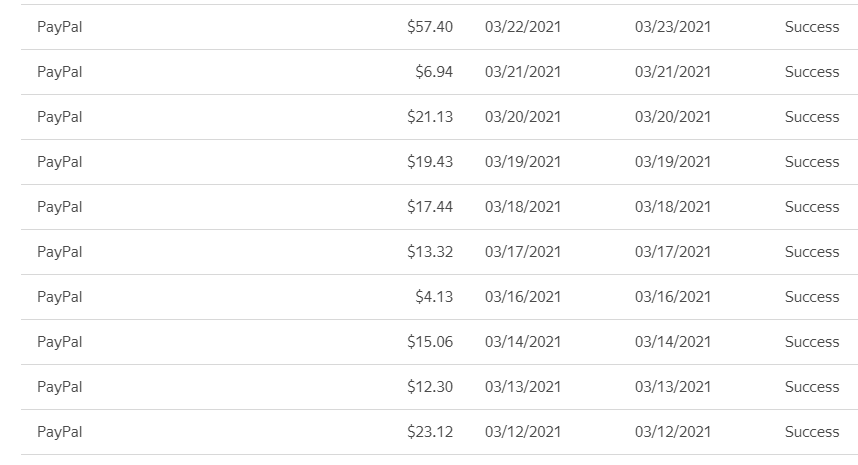Click the $4.13 payment amount
The height and width of the screenshot is (465, 858).
pos(434,297)
